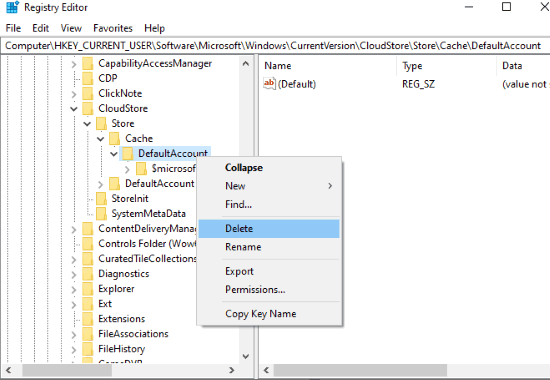This screenshot has height=380, width=550.
Task: Collapse the Store key chevron
Action: click(87, 124)
